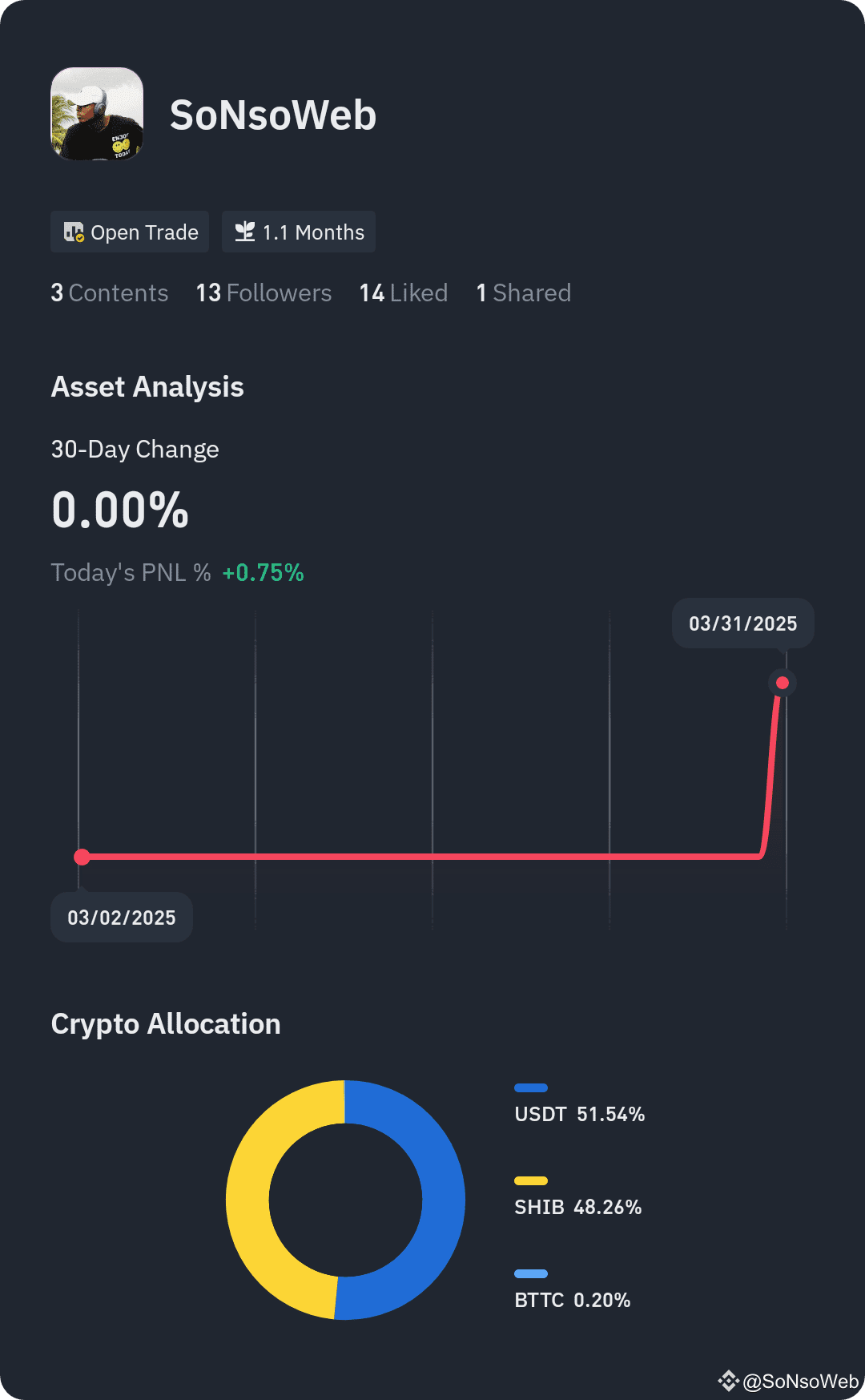Select the 03/31/2025 end point on the chart
865x1400 pixels.
pyautogui.click(x=783, y=683)
